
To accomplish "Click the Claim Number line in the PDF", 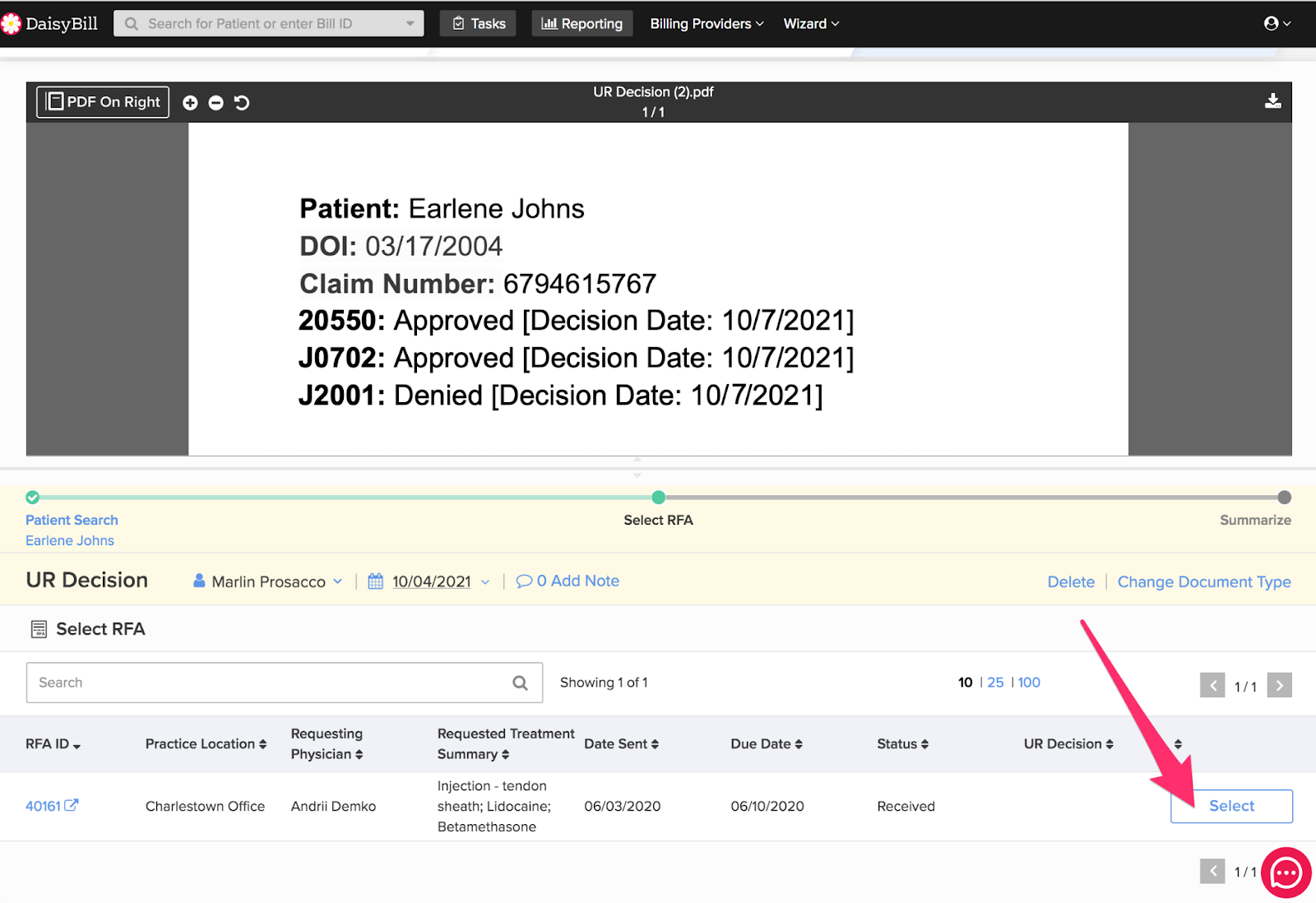I will [x=478, y=284].
